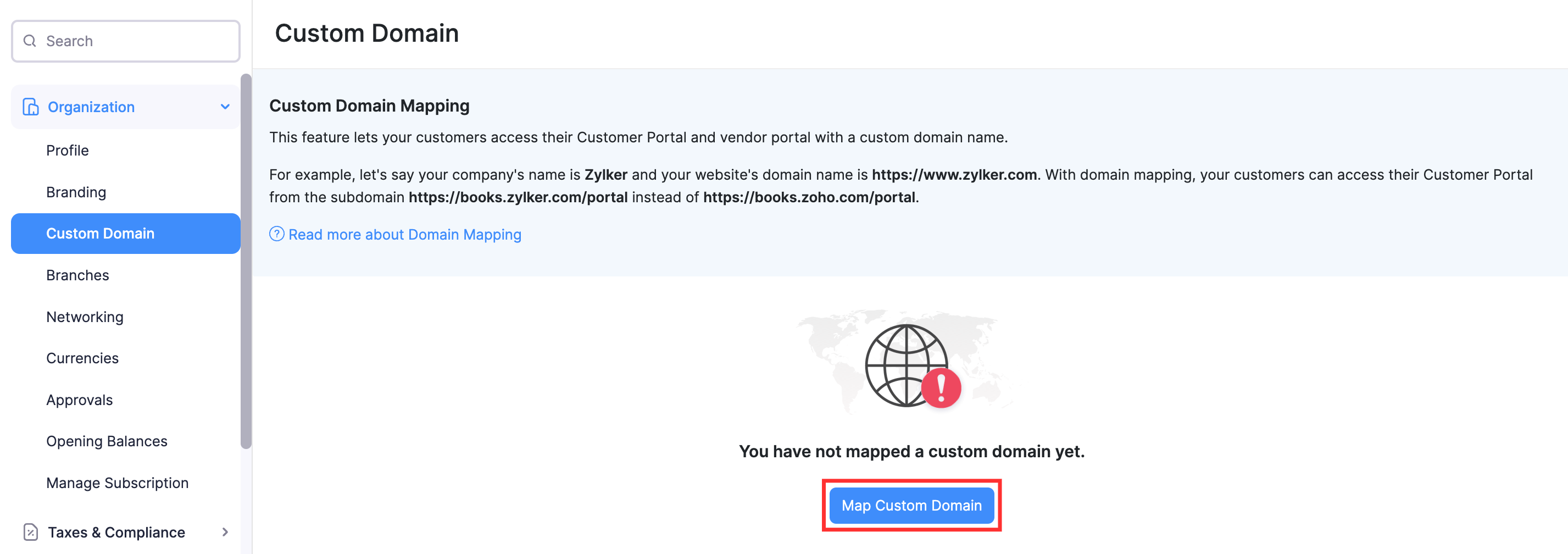Open Profile settings in sidebar
1568x554 pixels.
(x=68, y=151)
